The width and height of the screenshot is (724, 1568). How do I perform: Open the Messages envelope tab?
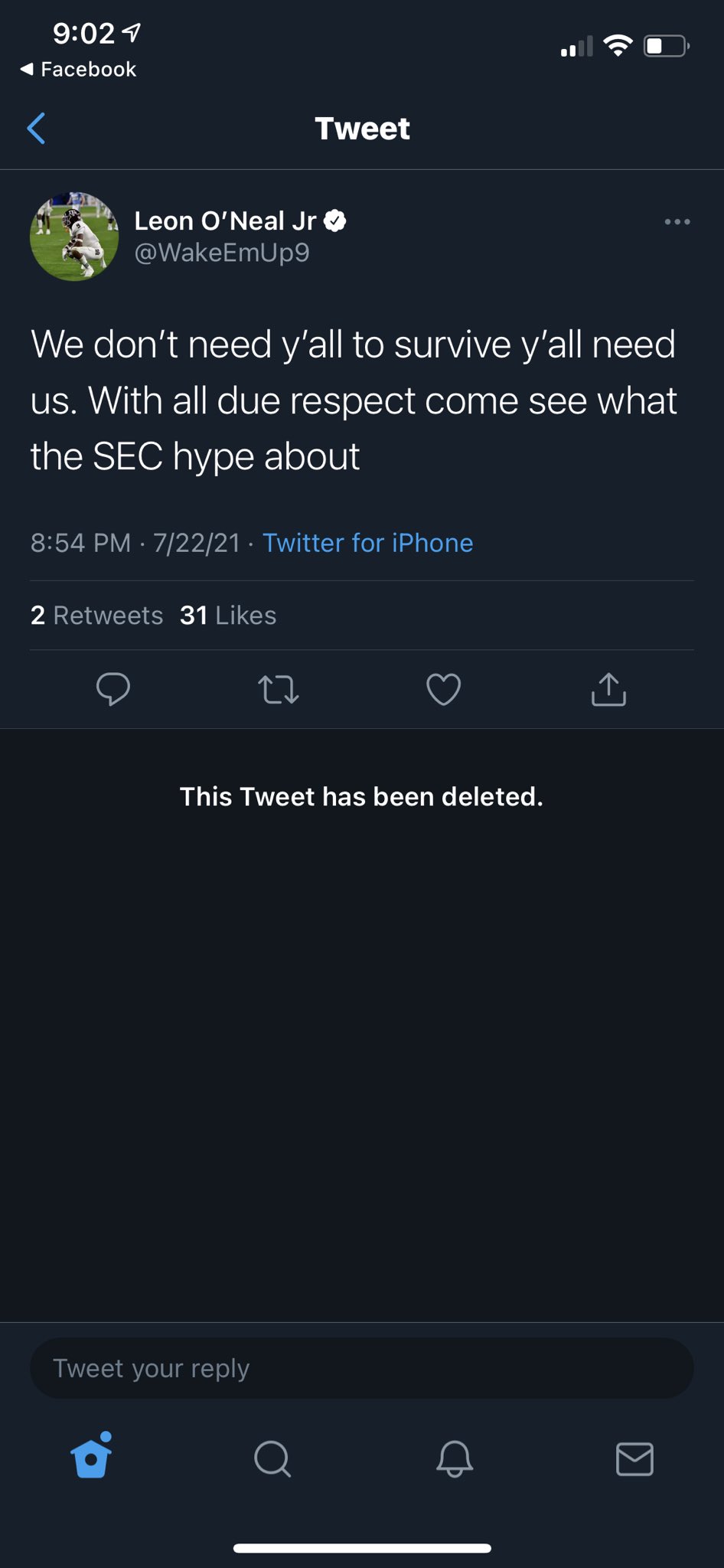click(x=634, y=1459)
